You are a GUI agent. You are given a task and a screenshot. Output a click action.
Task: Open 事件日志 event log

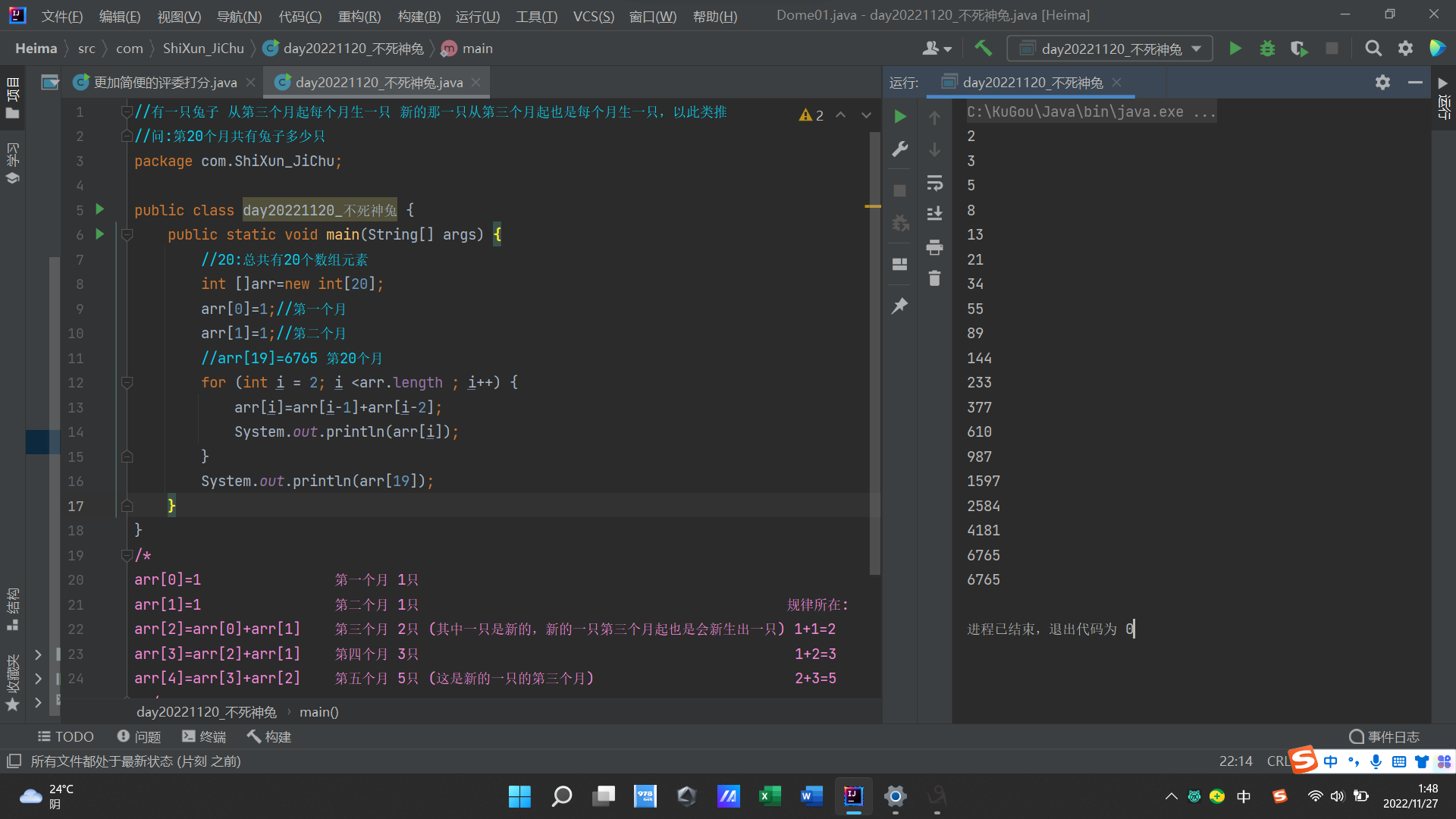[x=1385, y=736]
